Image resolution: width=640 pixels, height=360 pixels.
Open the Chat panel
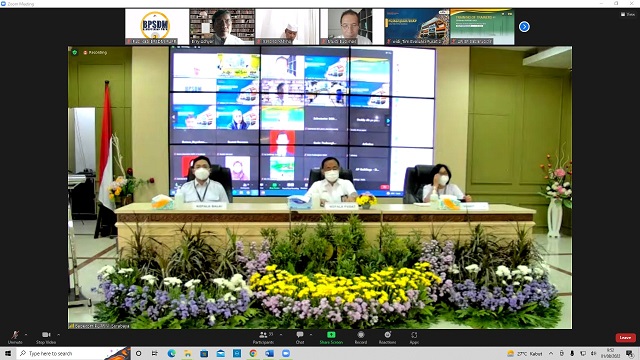tap(300, 338)
